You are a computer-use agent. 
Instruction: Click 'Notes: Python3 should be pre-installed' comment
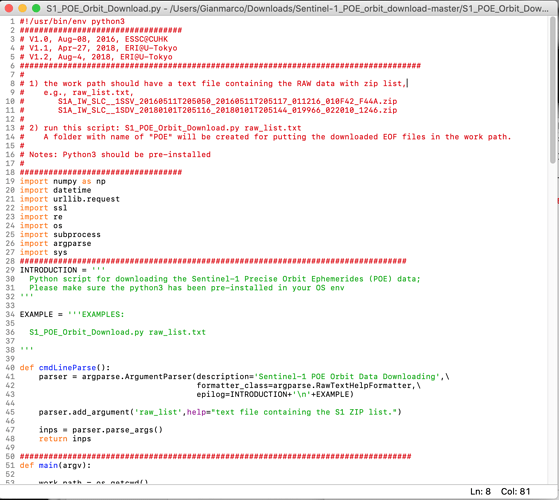point(115,155)
